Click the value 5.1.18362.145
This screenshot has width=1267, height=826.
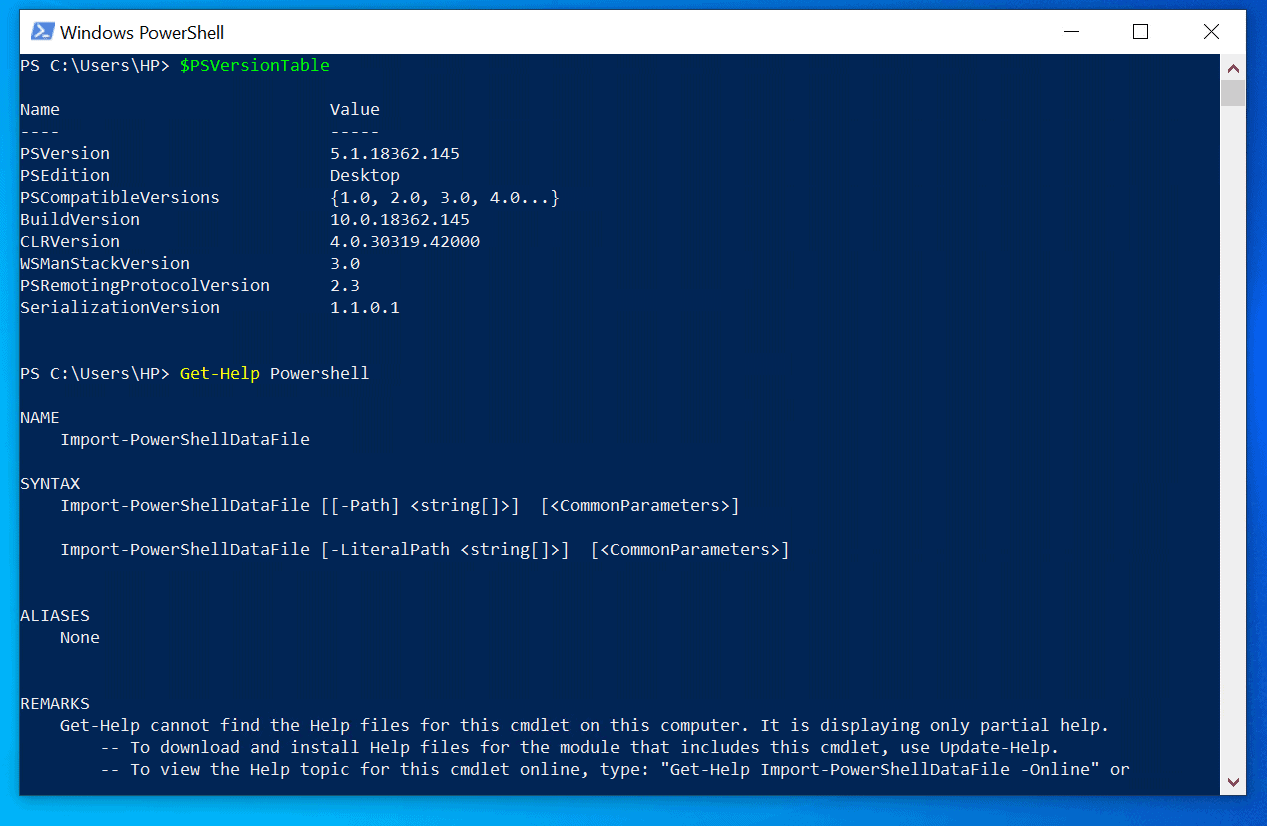tap(395, 154)
